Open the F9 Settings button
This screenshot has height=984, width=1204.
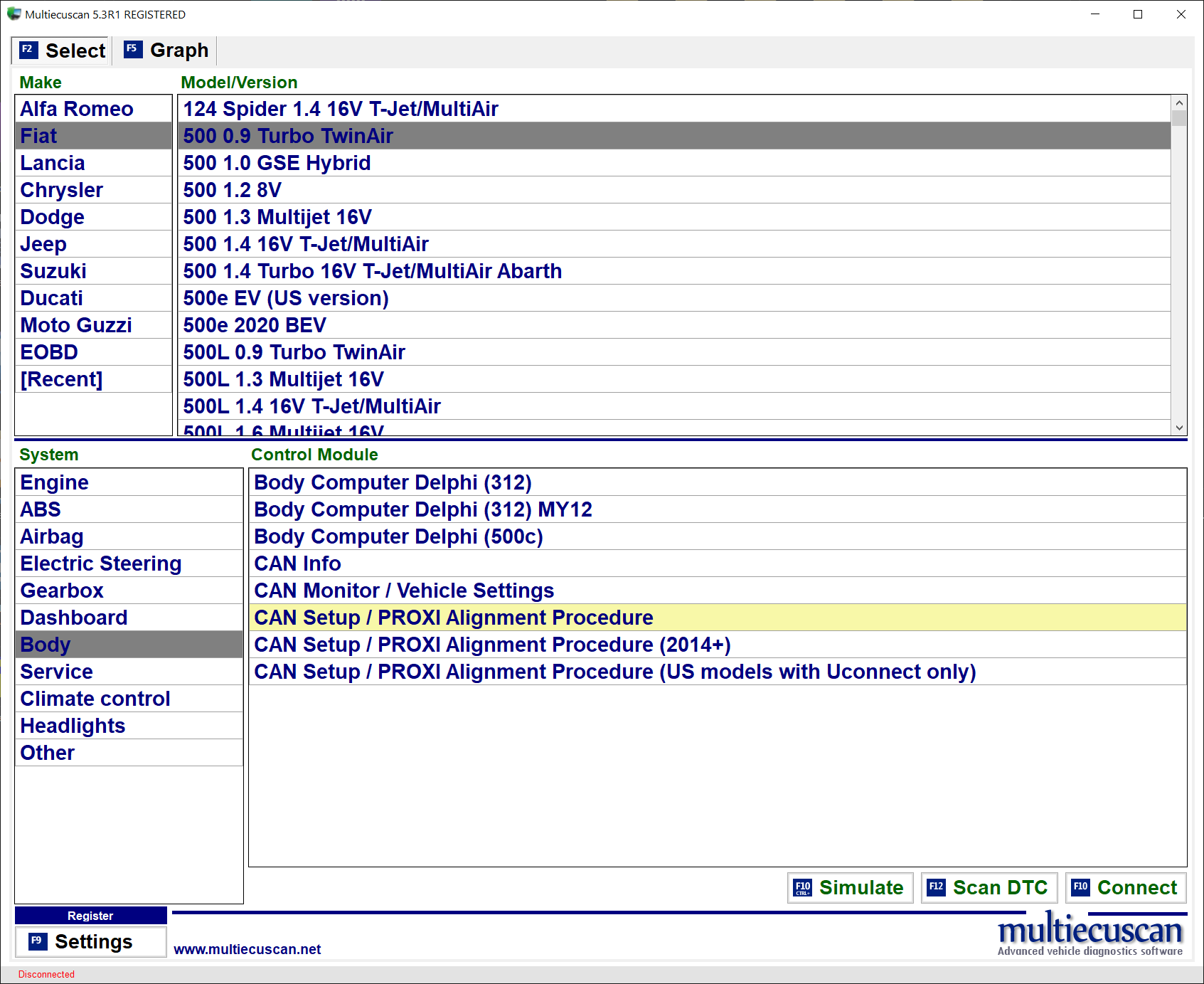(x=91, y=942)
